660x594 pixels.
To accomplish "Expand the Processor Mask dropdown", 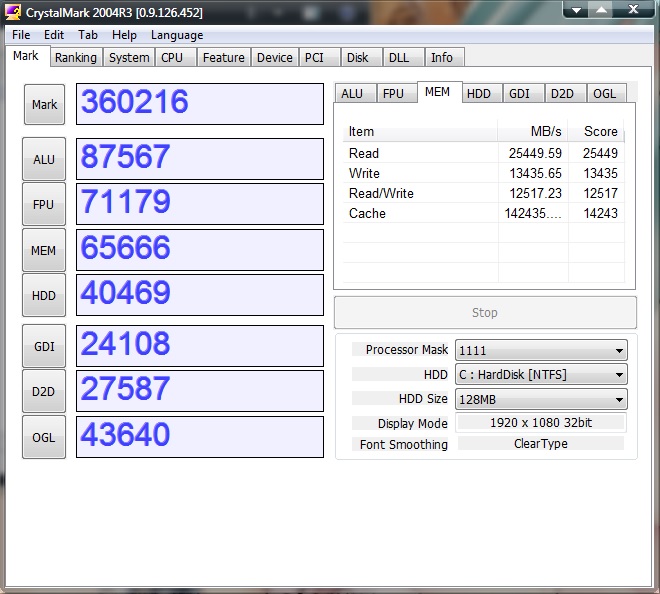I will [619, 350].
